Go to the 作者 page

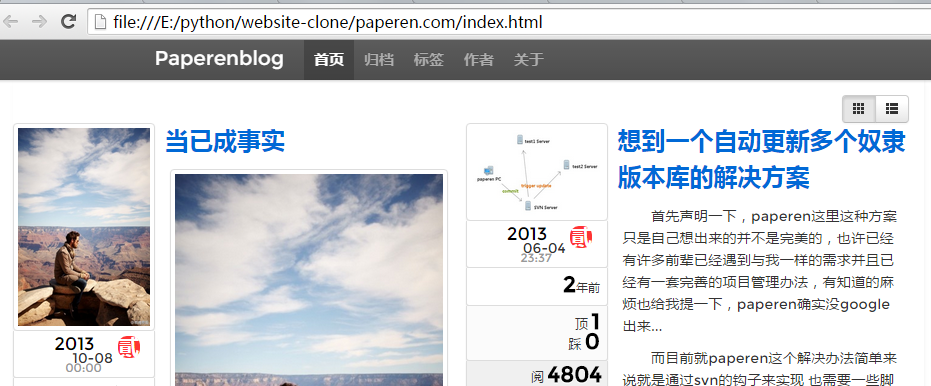point(479,59)
